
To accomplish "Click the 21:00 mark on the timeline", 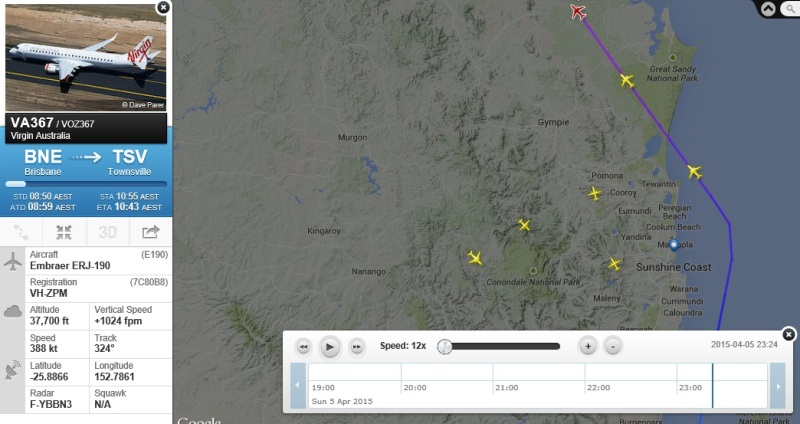I will pos(506,388).
